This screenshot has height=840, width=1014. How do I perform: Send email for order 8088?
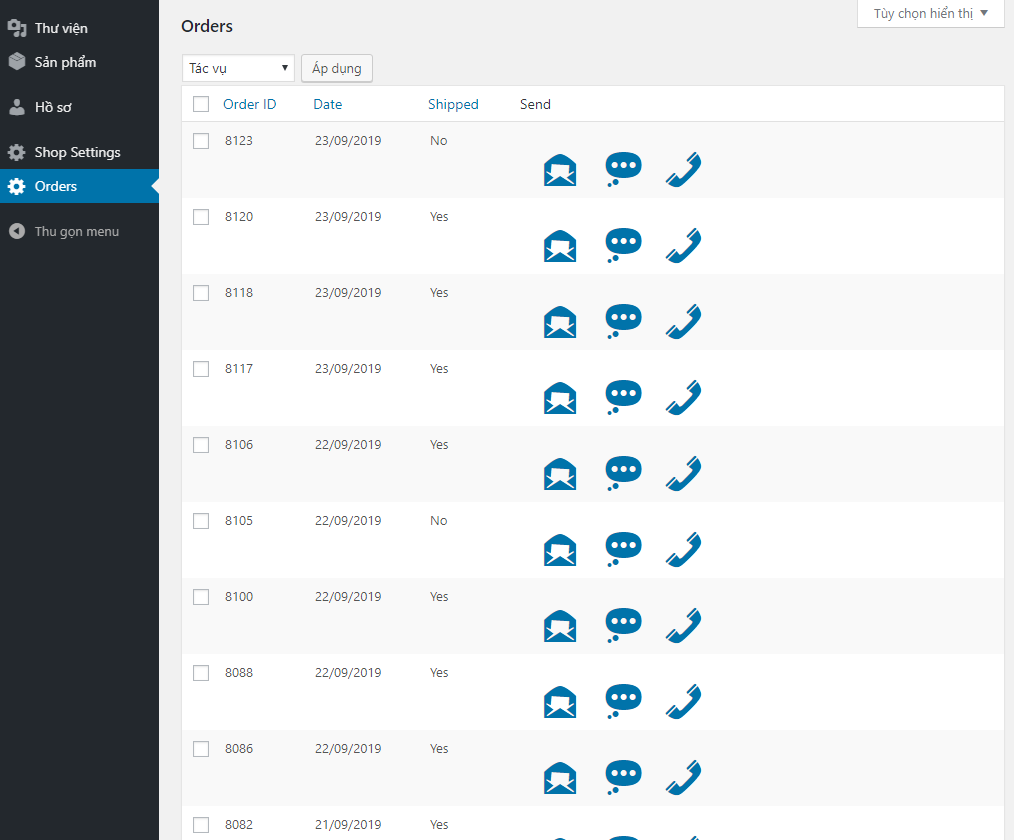tap(560, 702)
